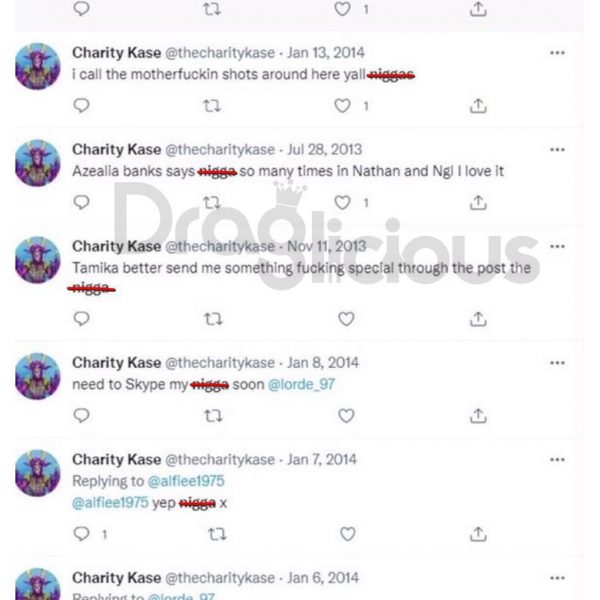The image size is (600, 600).
Task: Like the Jan 8, 2014 tweet
Action: pos(346,416)
